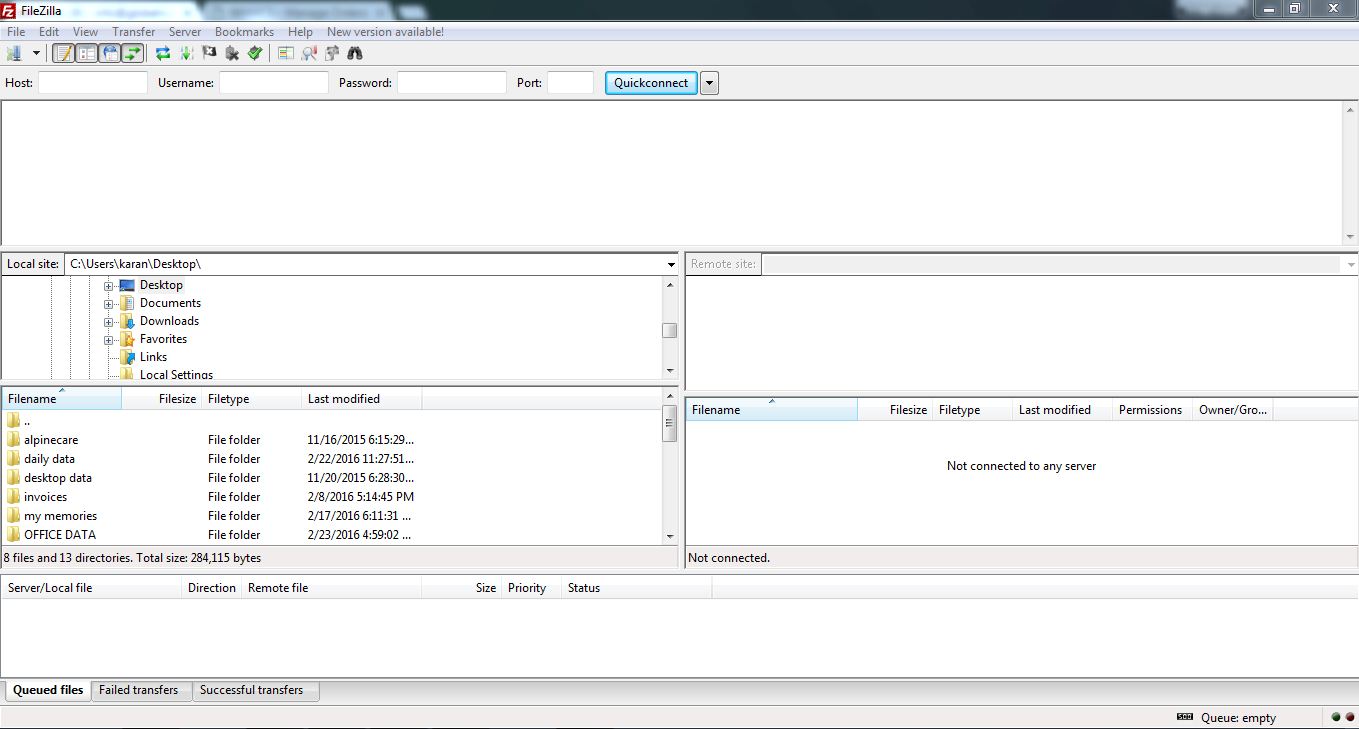Open the New version available menu
1359x729 pixels.
pyautogui.click(x=385, y=32)
